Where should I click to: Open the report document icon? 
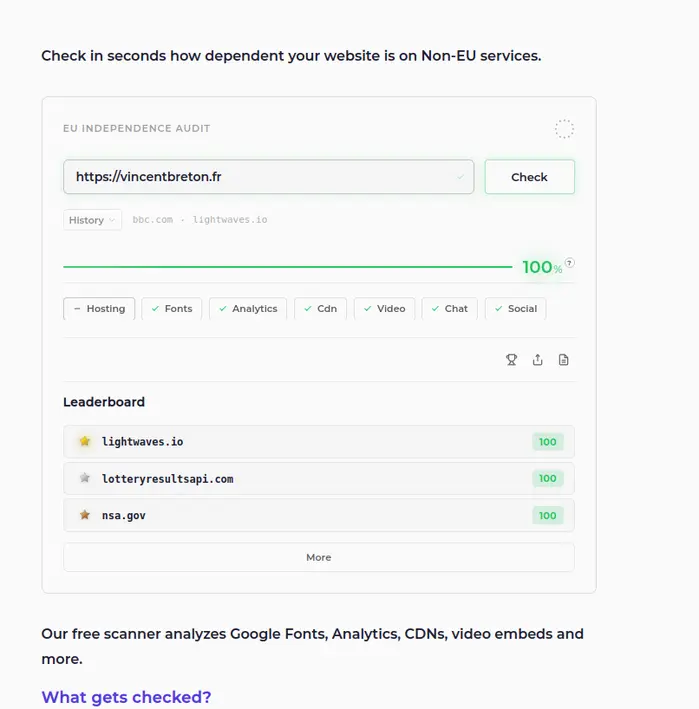(563, 360)
